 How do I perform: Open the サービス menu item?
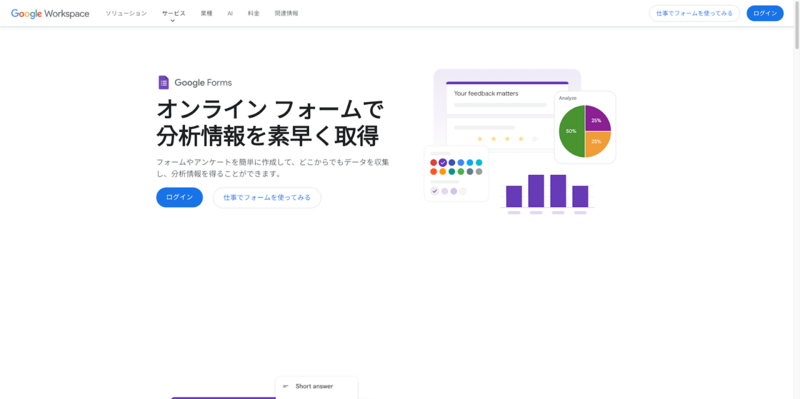(174, 13)
